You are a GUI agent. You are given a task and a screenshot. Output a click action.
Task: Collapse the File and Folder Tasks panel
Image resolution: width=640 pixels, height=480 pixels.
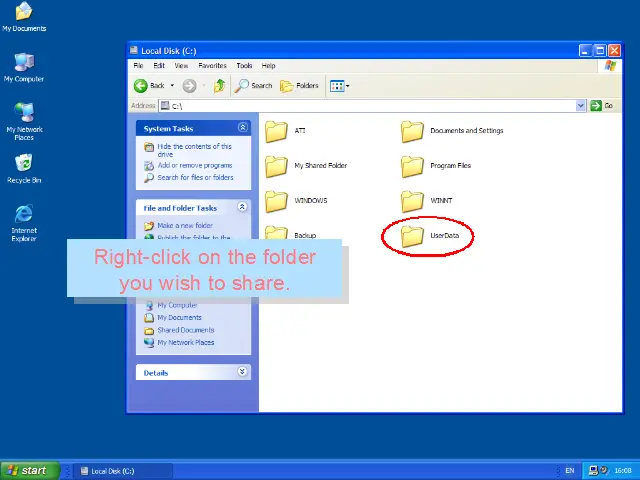[242, 207]
